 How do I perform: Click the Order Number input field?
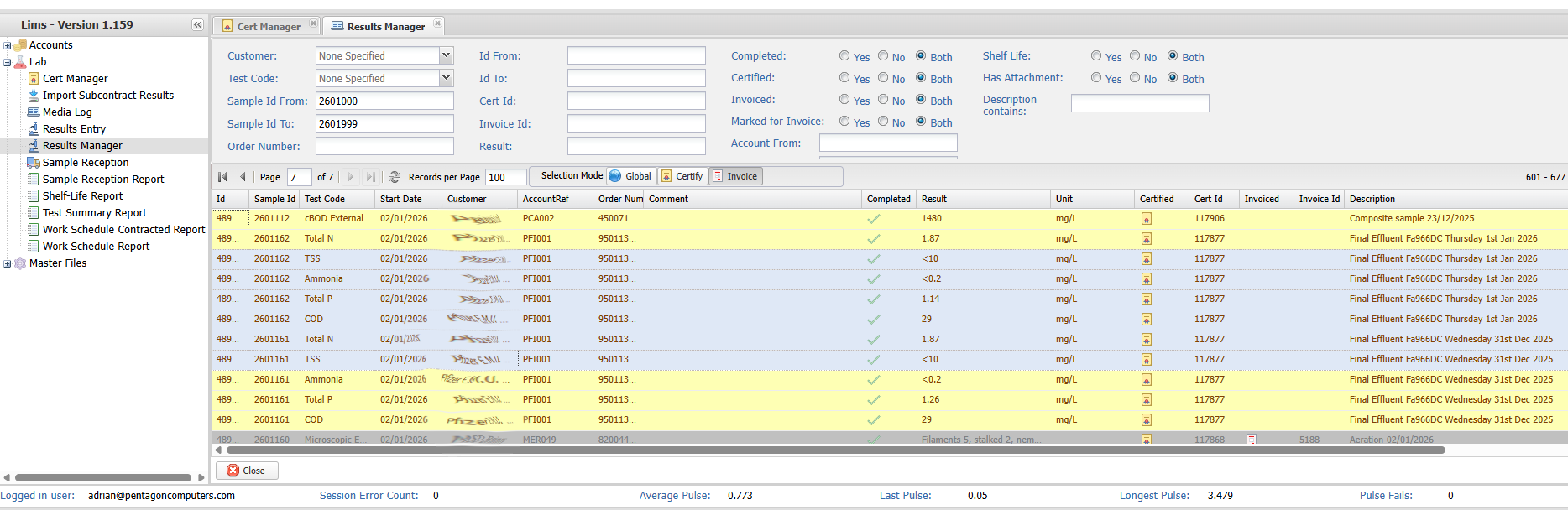[x=384, y=146]
